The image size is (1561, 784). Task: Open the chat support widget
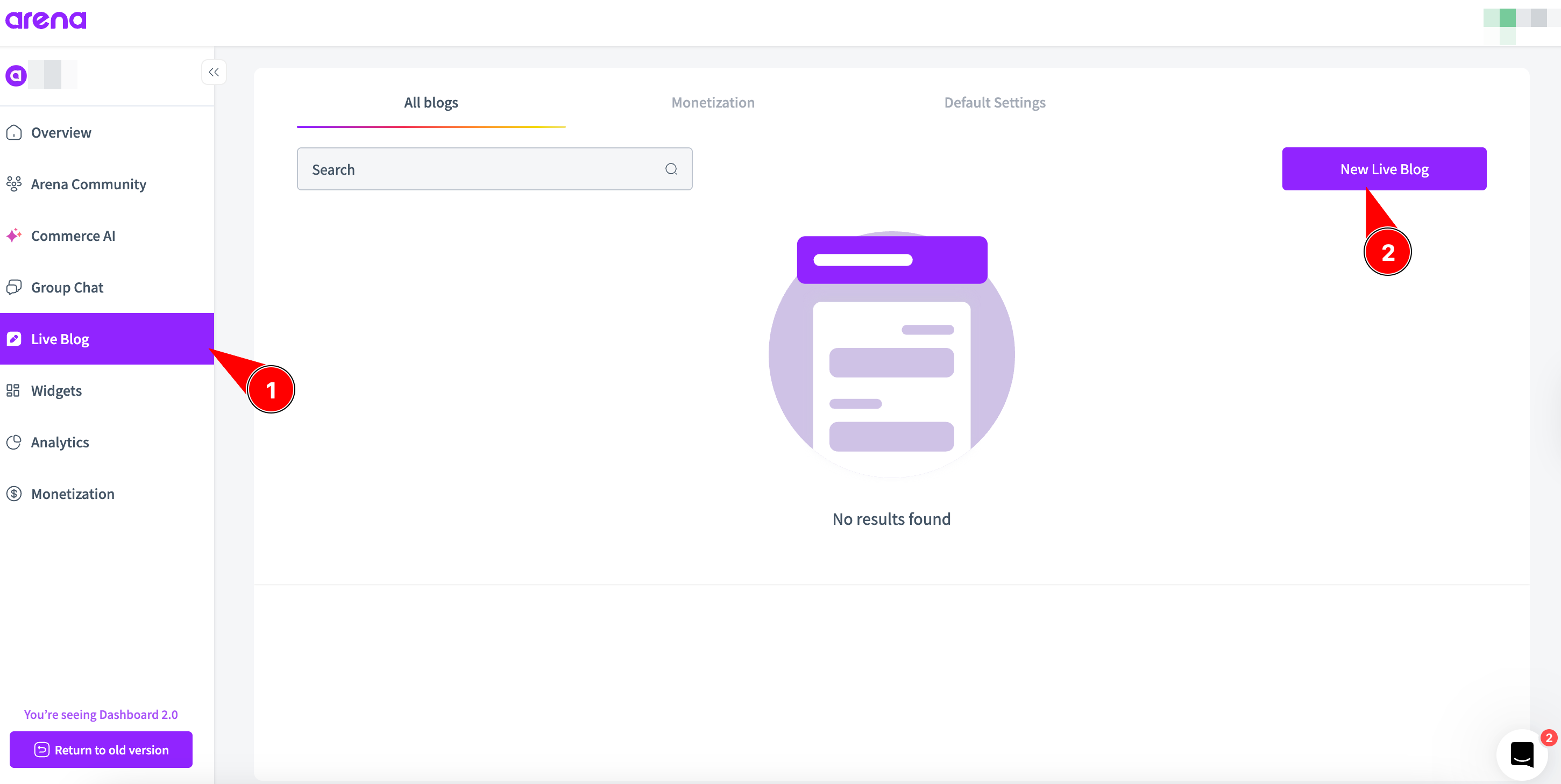1522,754
